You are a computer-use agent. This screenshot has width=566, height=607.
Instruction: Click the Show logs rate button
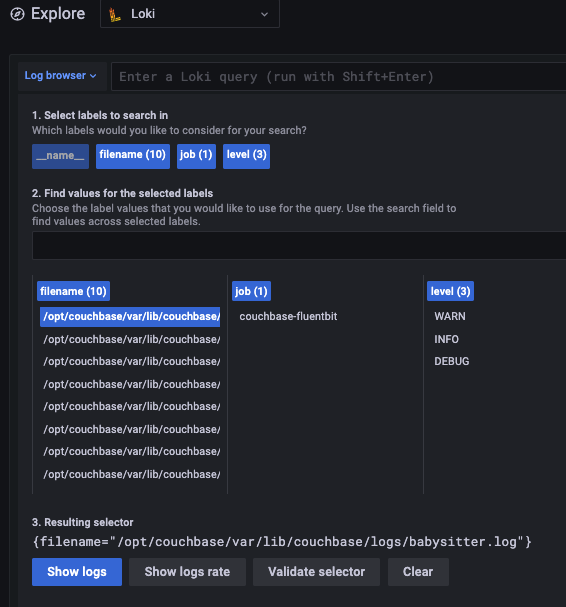point(187,572)
